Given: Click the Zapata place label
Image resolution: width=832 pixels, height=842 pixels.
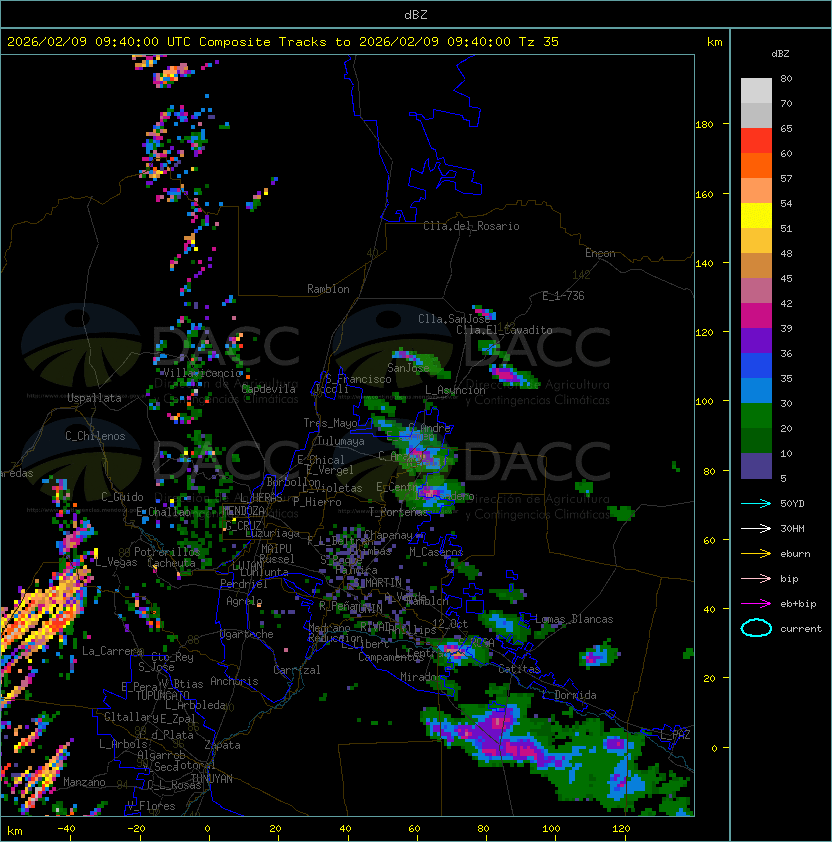Looking at the screenshot, I should (x=222, y=745).
